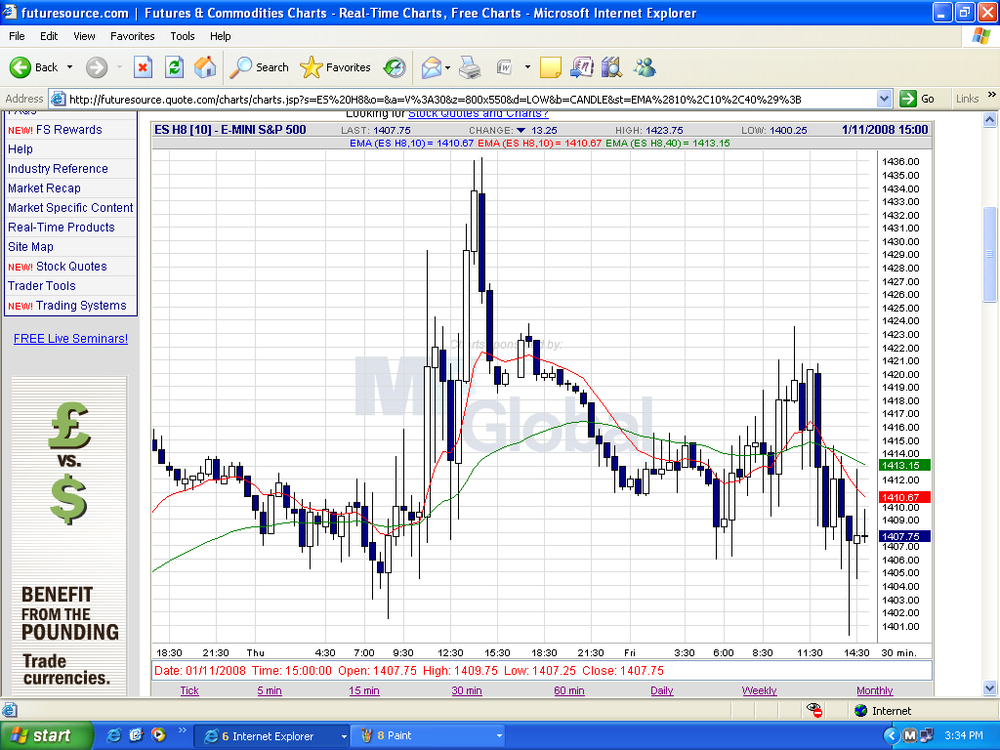This screenshot has width=1000, height=750.
Task: Expand hidden tray icons arrow
Action: click(892, 736)
